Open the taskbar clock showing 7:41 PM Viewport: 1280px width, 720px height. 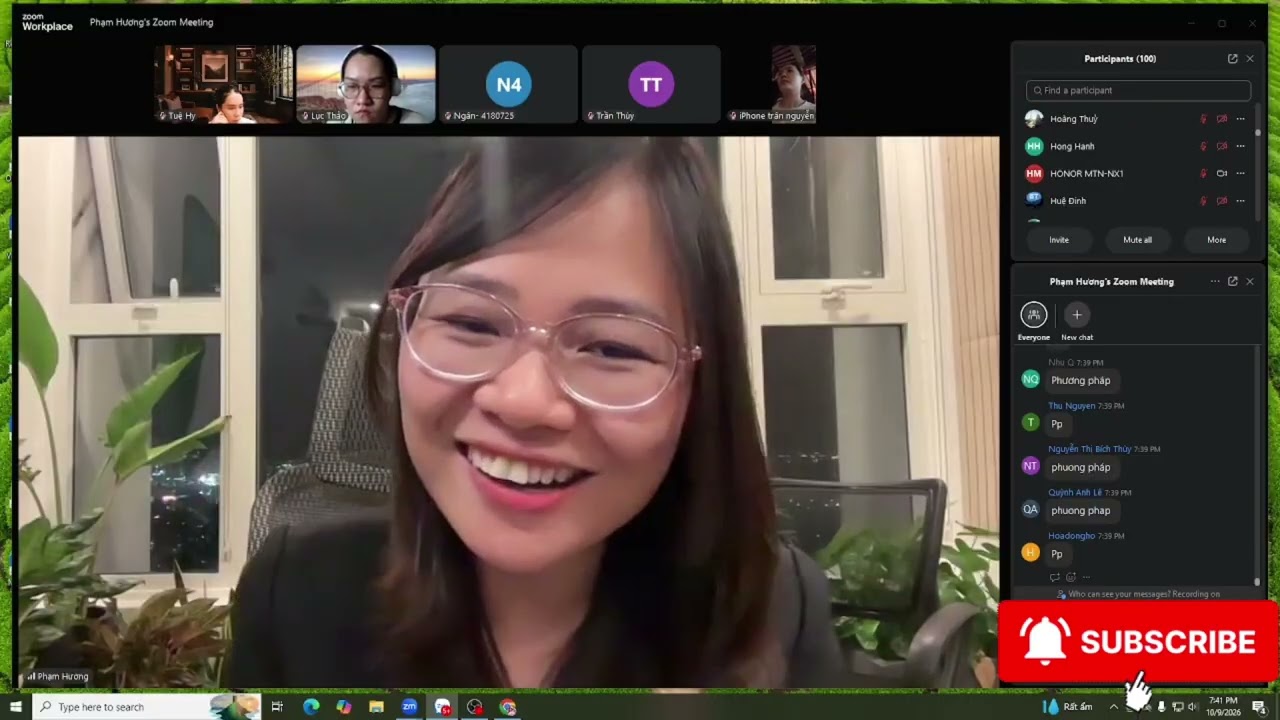click(1224, 707)
